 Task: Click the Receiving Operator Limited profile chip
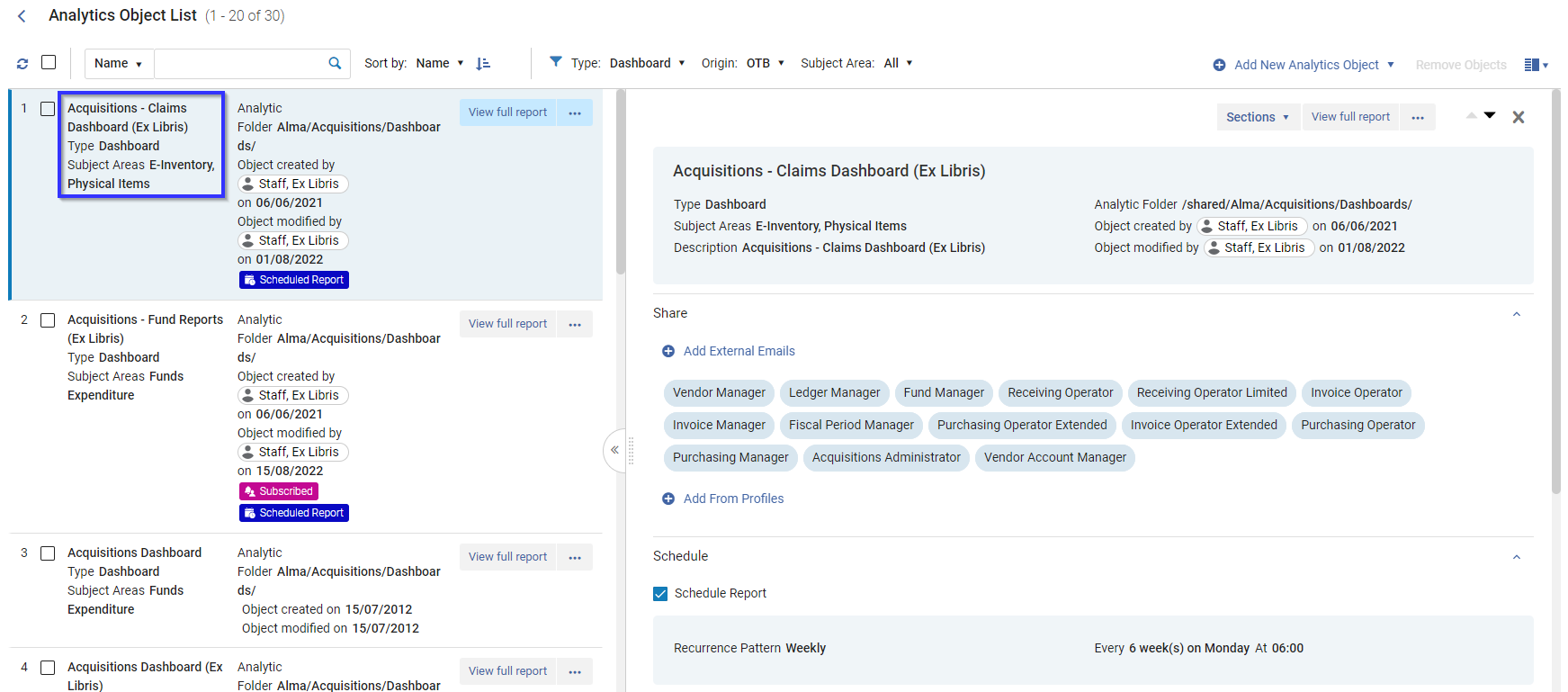pyautogui.click(x=1212, y=392)
